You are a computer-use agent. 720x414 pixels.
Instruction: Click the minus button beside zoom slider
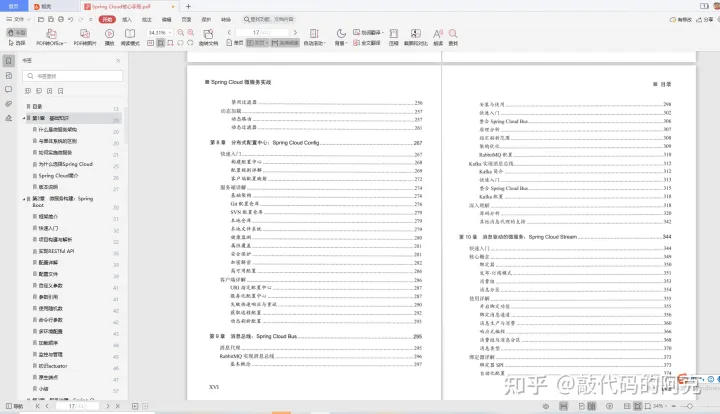674,406
